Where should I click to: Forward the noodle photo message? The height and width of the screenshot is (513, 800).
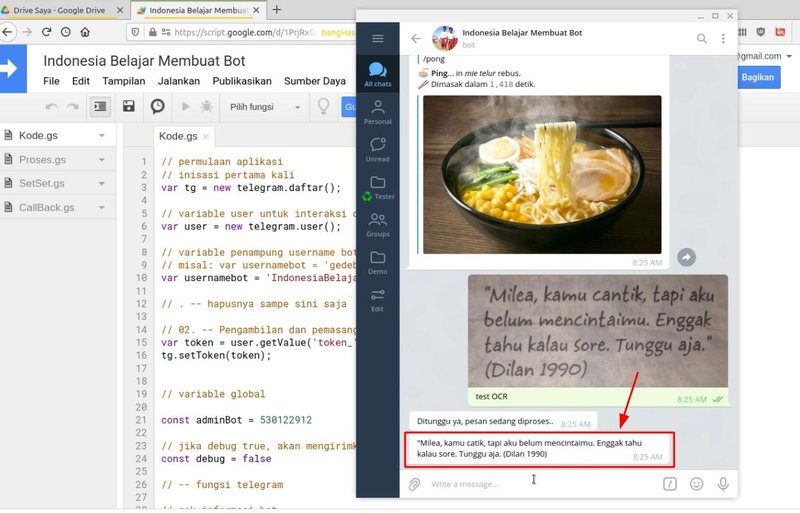[x=686, y=257]
